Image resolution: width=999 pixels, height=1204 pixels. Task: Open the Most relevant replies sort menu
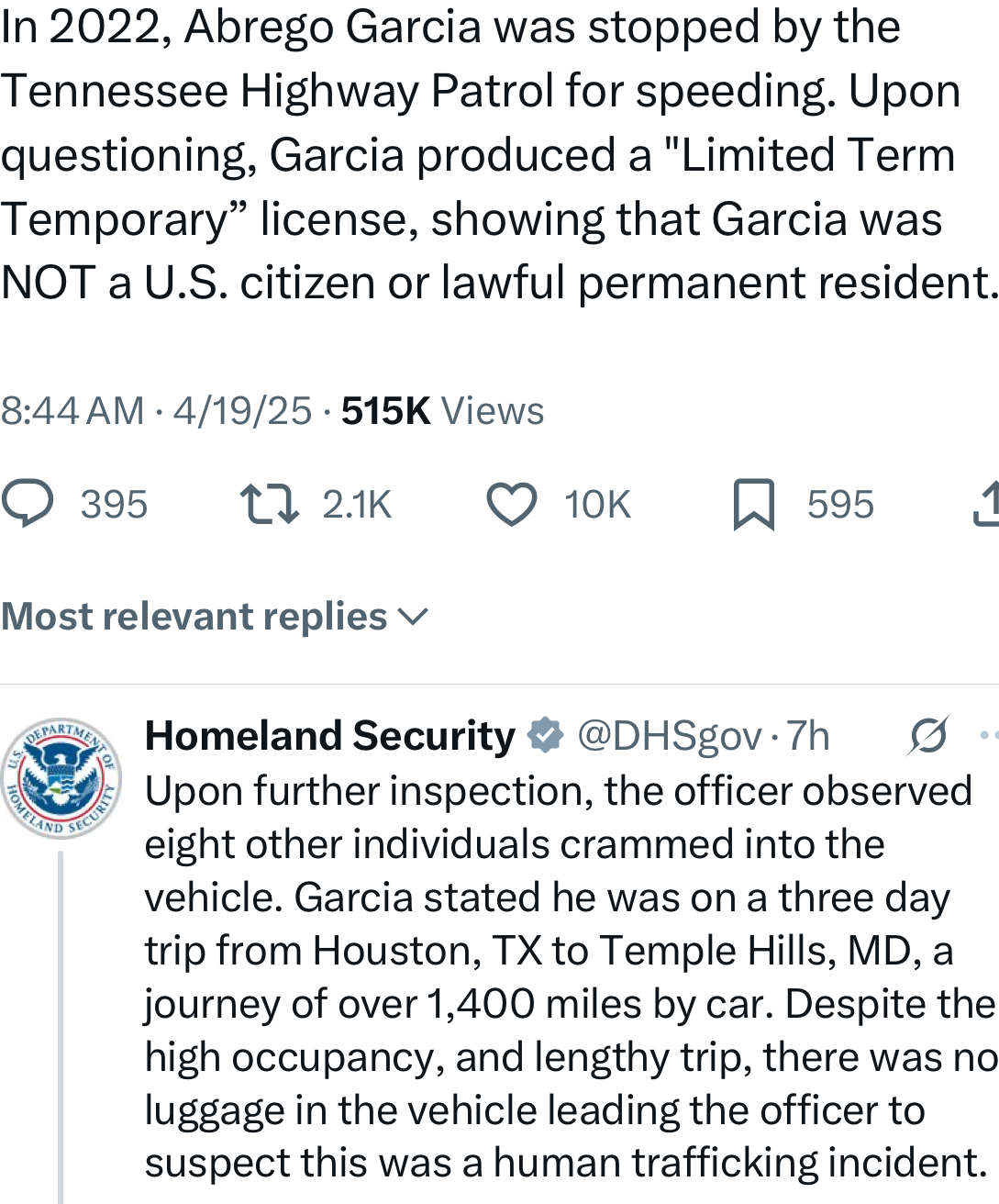tap(194, 617)
